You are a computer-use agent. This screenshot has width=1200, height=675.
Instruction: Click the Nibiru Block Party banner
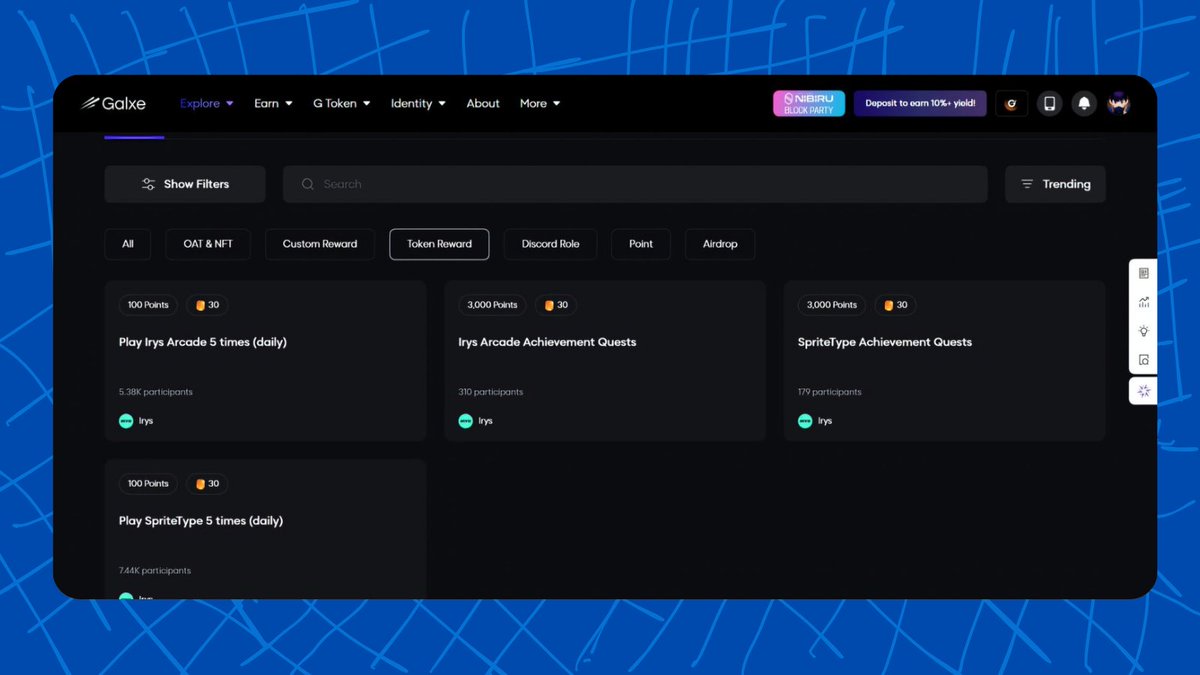[x=809, y=104]
